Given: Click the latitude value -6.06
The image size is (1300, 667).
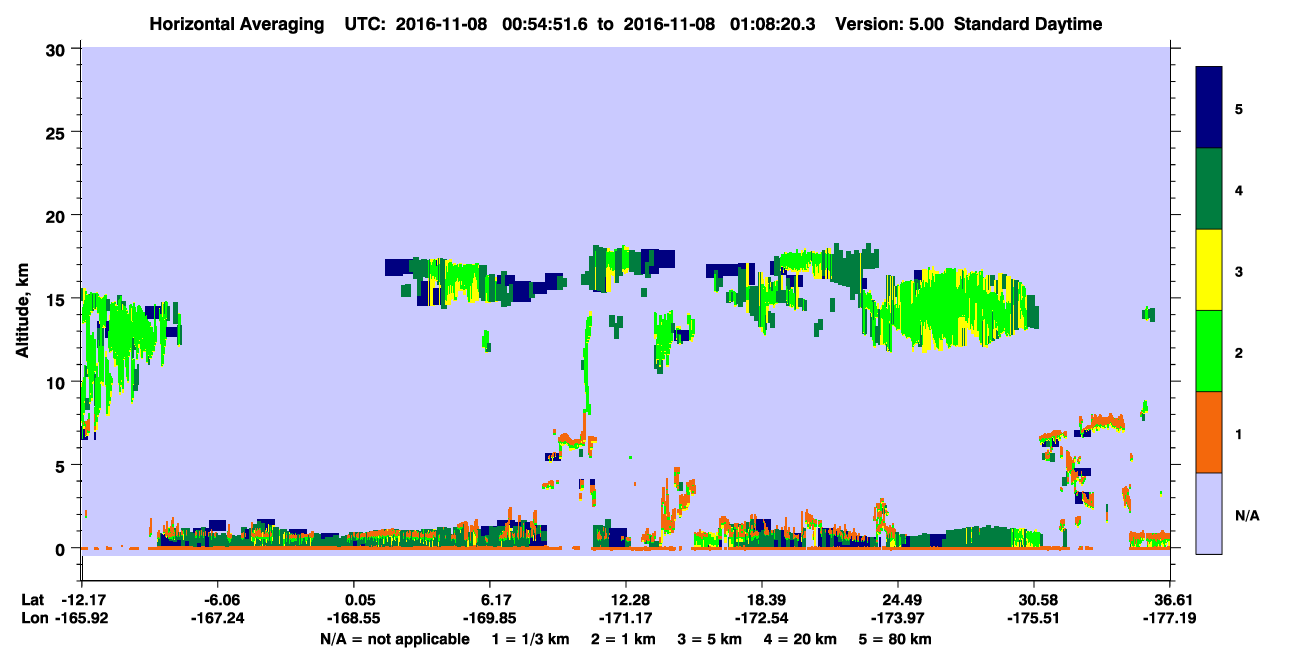Looking at the screenshot, I should pos(219,599).
